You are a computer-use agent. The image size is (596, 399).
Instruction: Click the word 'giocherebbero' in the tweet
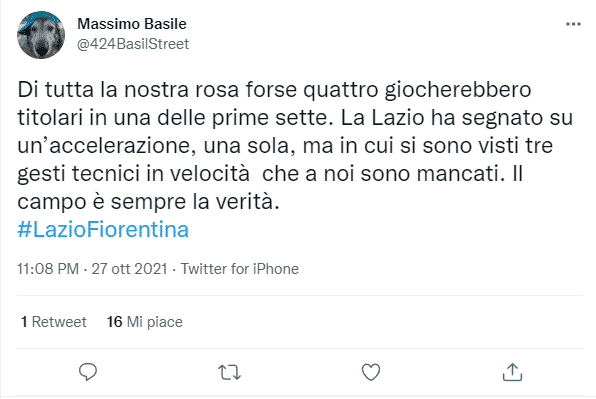[x=458, y=91]
